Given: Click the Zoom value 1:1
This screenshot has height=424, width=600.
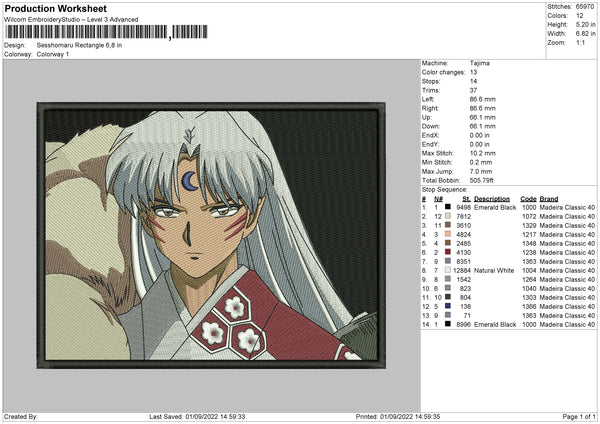Looking at the screenshot, I should pyautogui.click(x=580, y=42).
